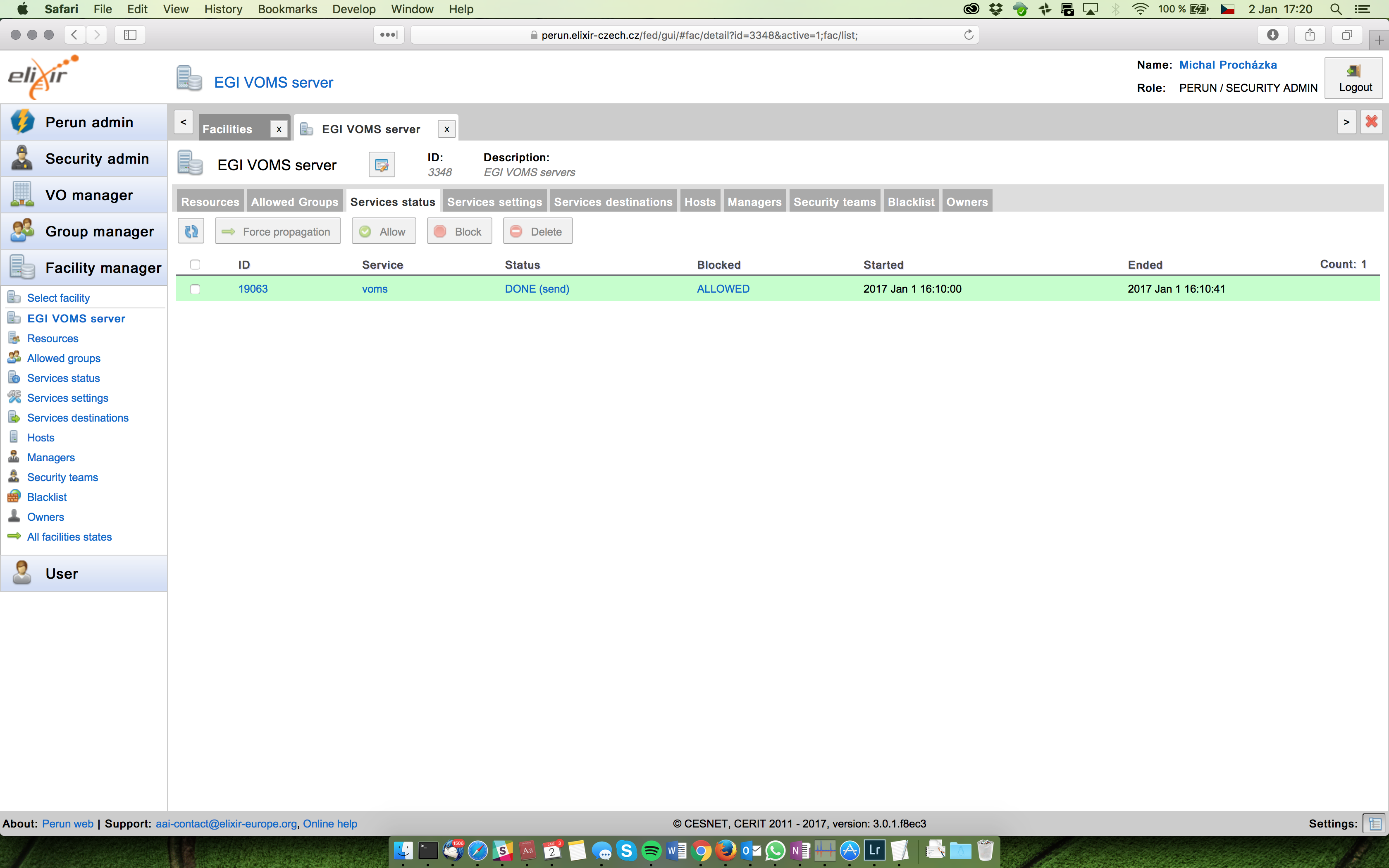Show all tabs overview icon
The height and width of the screenshot is (868, 1389).
click(1346, 35)
